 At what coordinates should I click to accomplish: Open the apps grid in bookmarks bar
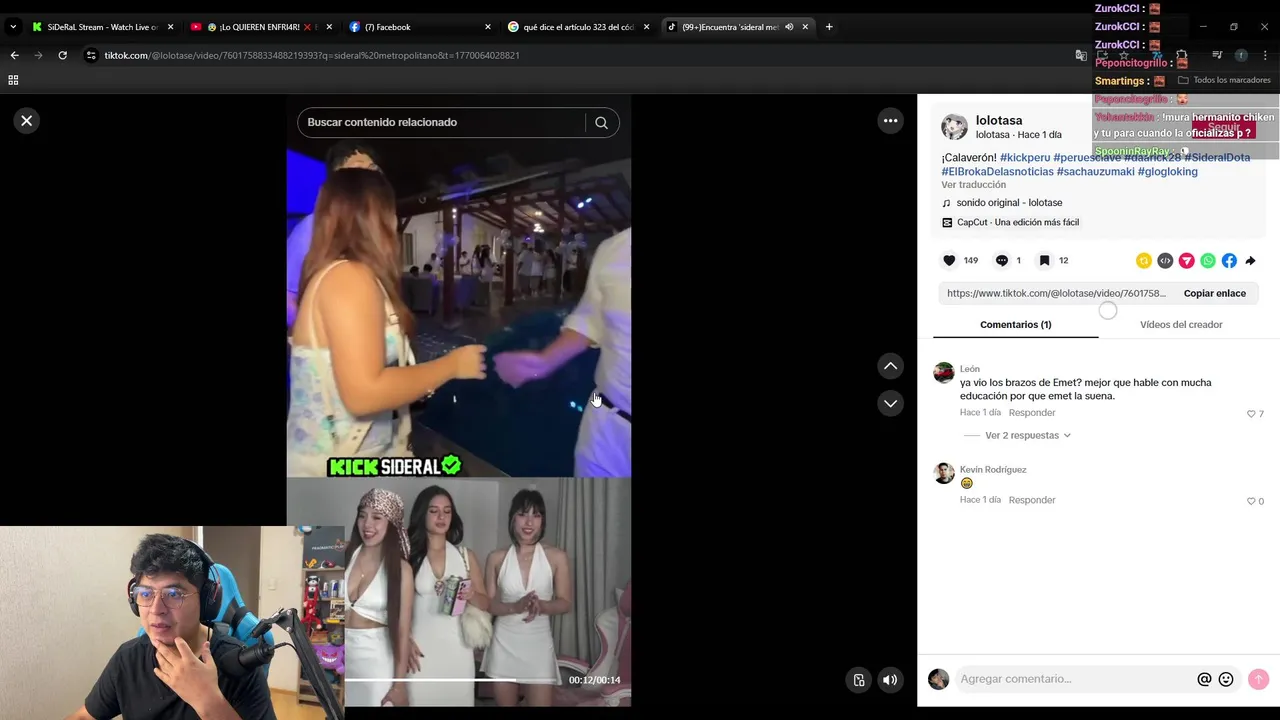pyautogui.click(x=13, y=80)
